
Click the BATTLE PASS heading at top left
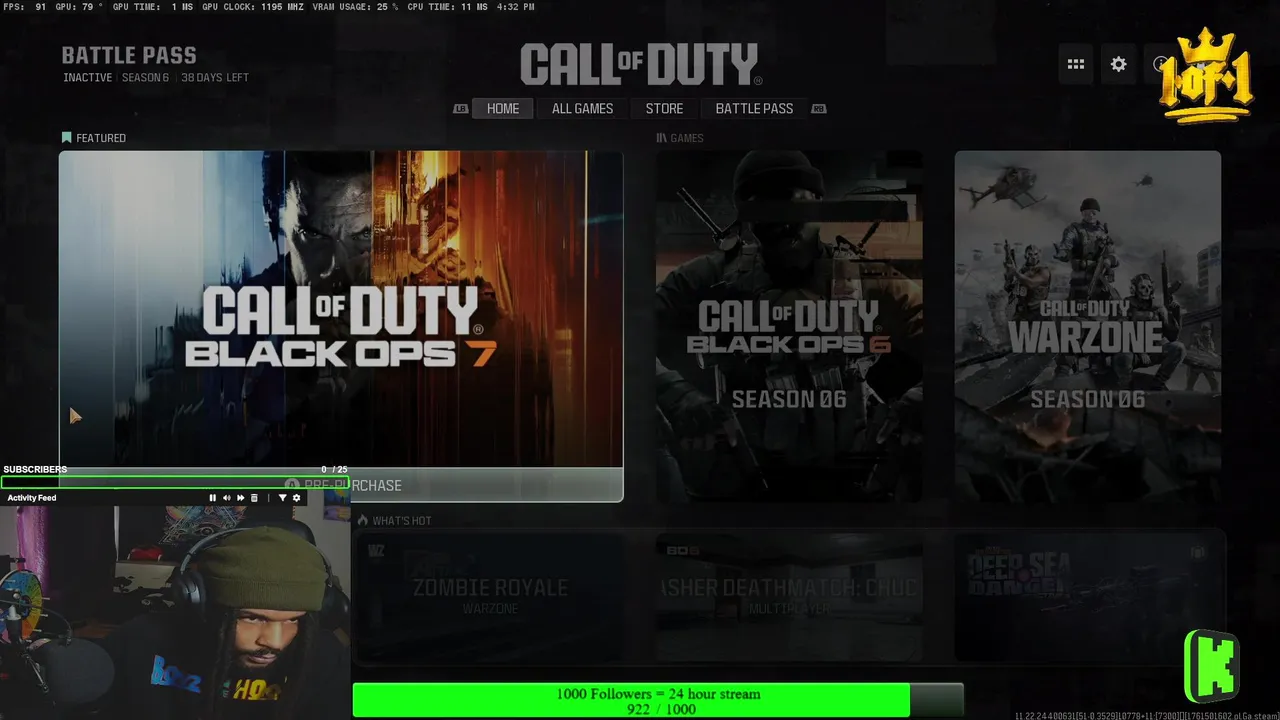[x=129, y=56]
